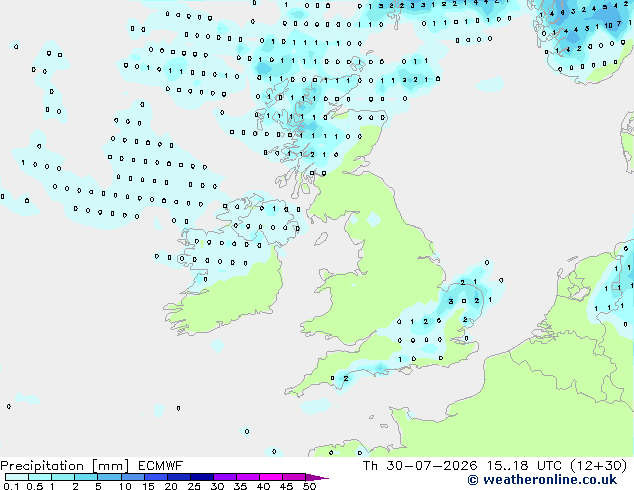This screenshot has width=634, height=490.
Task: Click the 'Th 30-07-2026' date text
Action: pos(420,466)
